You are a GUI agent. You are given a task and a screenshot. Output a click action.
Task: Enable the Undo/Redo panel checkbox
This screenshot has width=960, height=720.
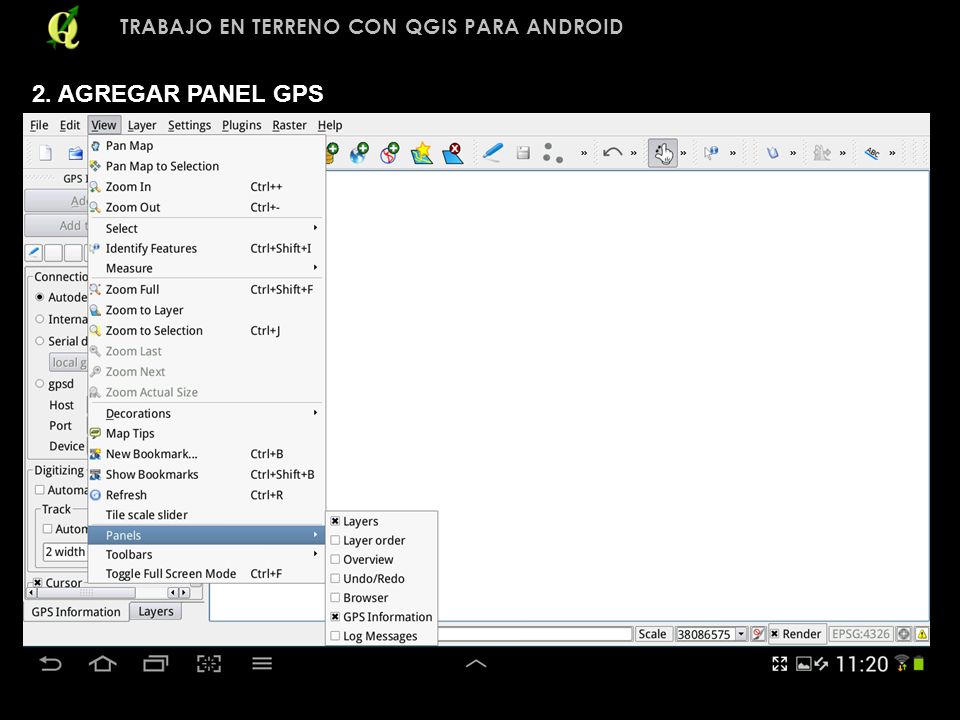(x=335, y=578)
